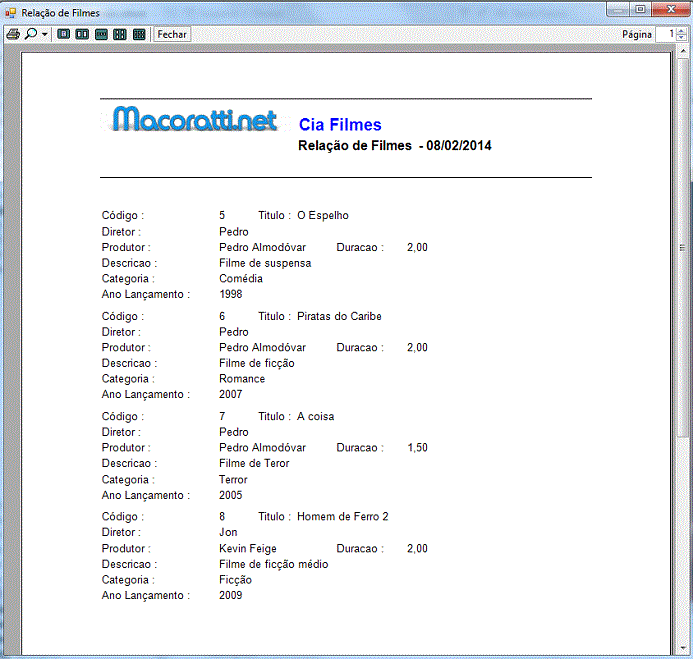Screen dimensions: 693x659
Task: Open the Zoom dropdown arrow
Action: coord(45,34)
